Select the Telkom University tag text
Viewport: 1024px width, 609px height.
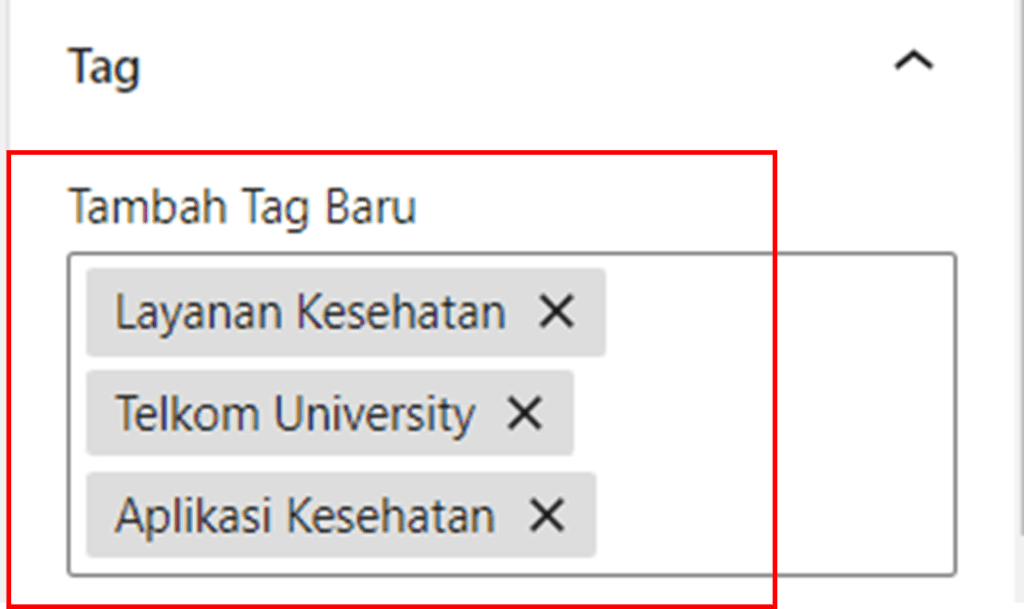coord(294,413)
